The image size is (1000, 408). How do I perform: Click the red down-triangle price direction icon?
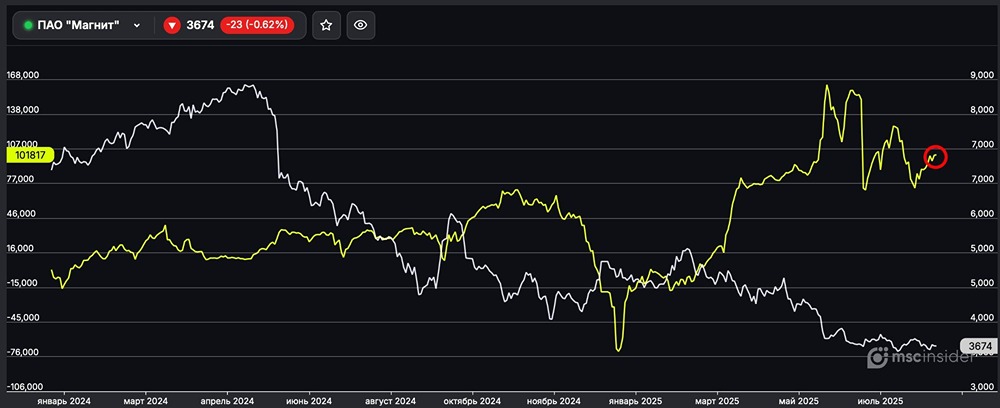[172, 26]
